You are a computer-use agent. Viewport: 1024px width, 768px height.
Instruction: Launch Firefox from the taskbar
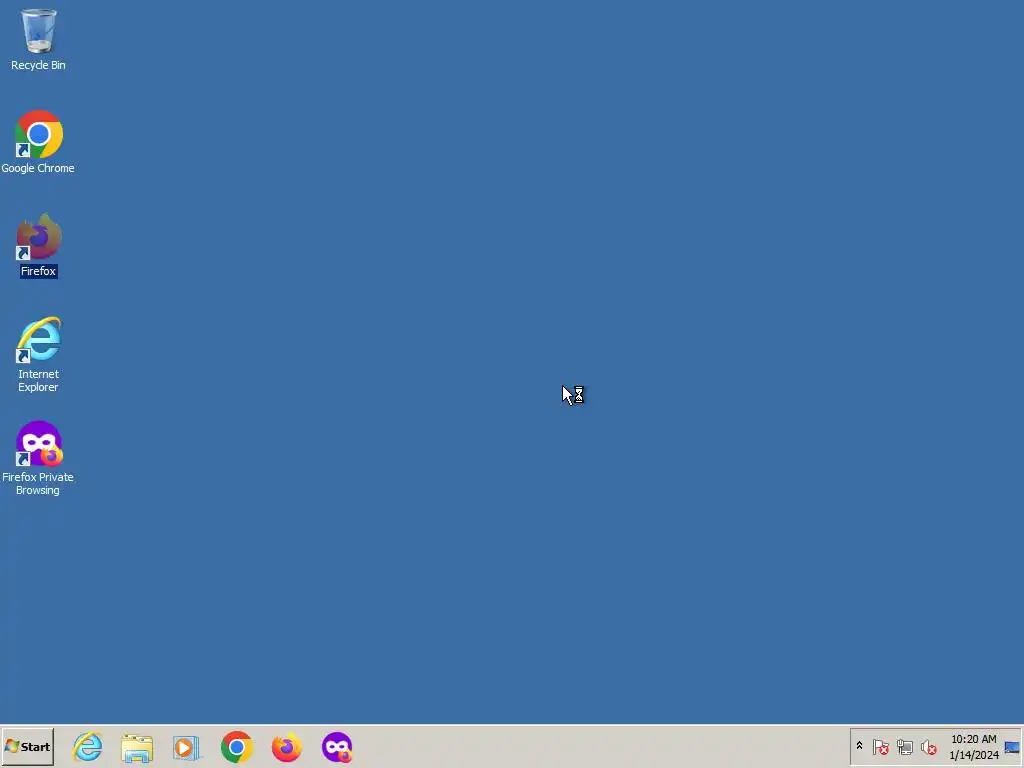pyautogui.click(x=287, y=747)
